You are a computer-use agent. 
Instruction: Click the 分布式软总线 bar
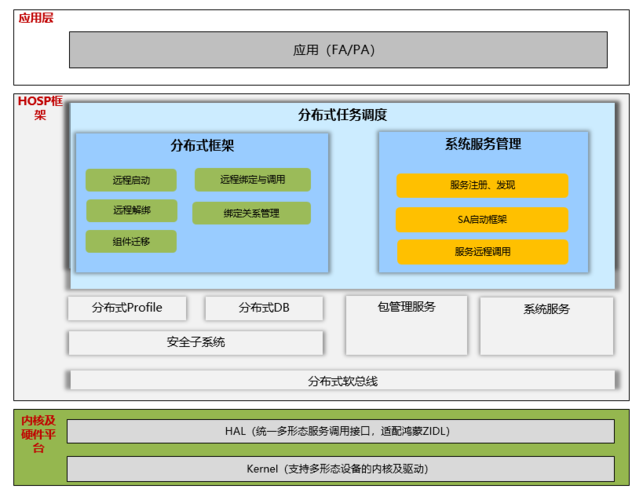coord(343,380)
